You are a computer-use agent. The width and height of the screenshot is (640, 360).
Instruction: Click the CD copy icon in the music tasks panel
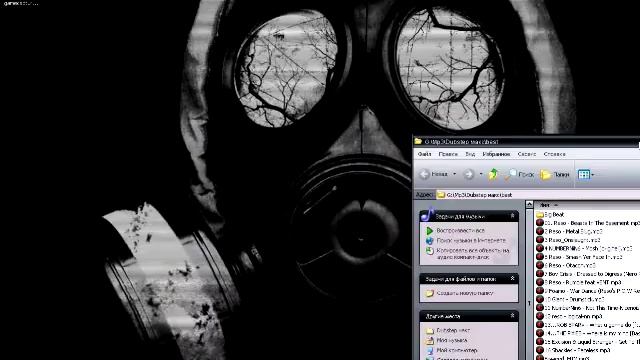coord(429,251)
